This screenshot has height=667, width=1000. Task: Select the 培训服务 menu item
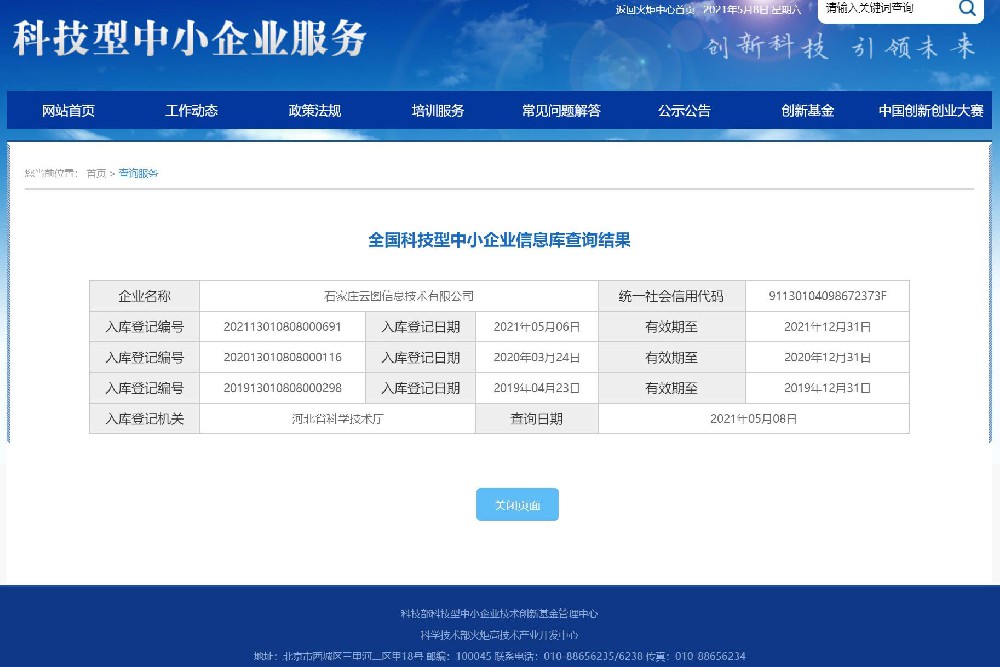click(438, 111)
